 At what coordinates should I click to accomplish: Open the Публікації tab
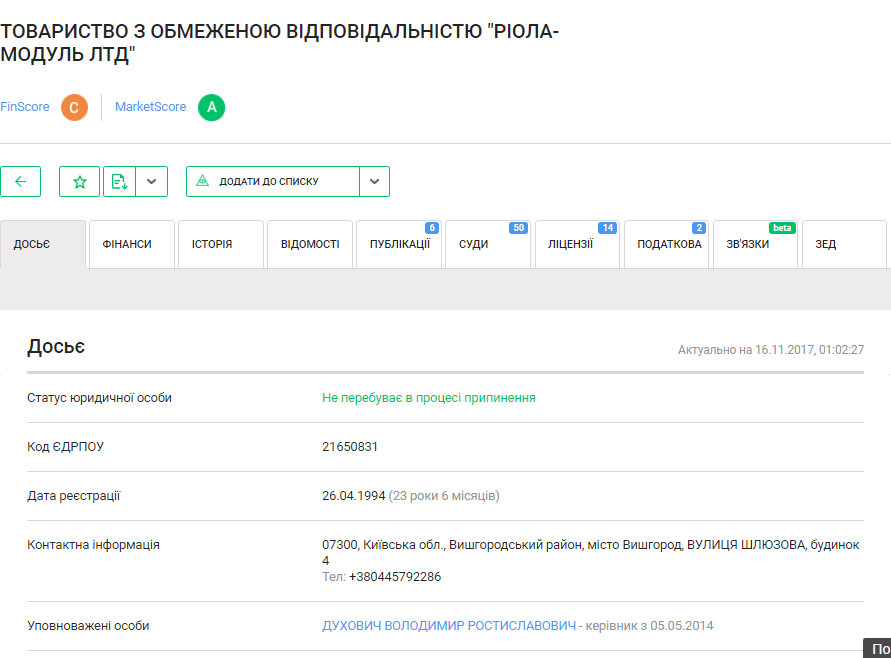pos(399,244)
